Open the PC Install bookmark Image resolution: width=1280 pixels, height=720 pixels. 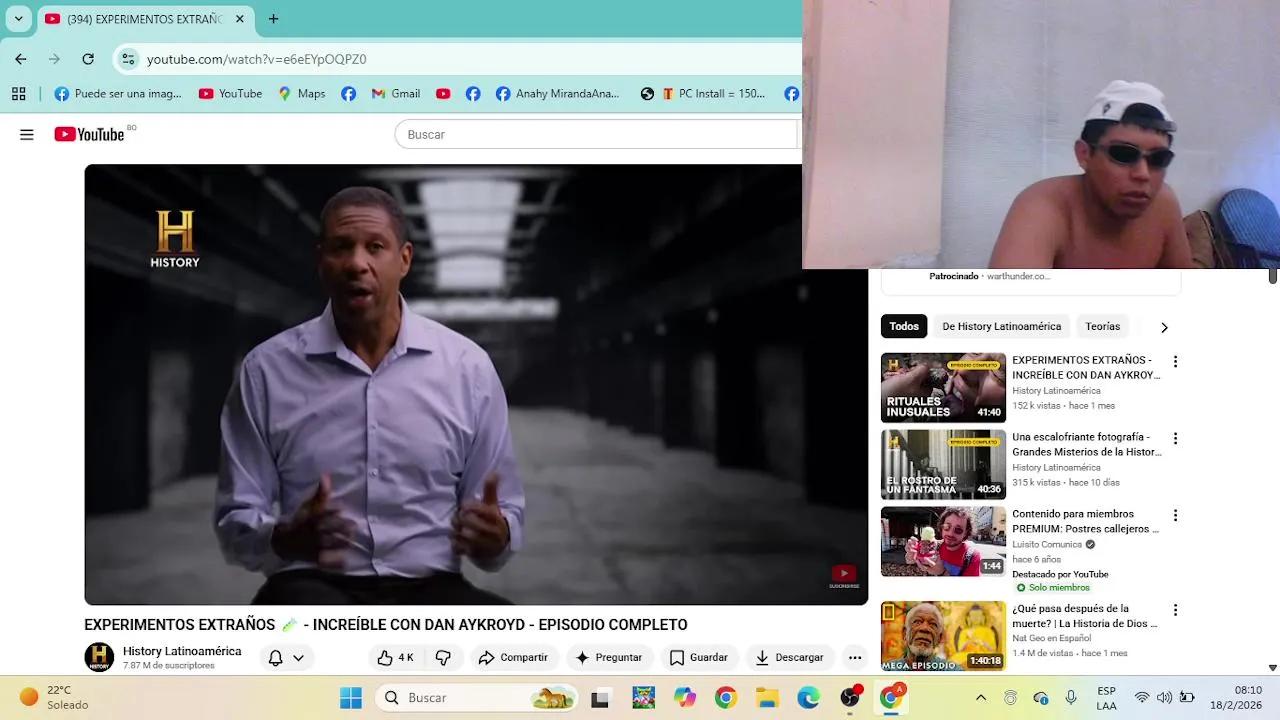714,94
